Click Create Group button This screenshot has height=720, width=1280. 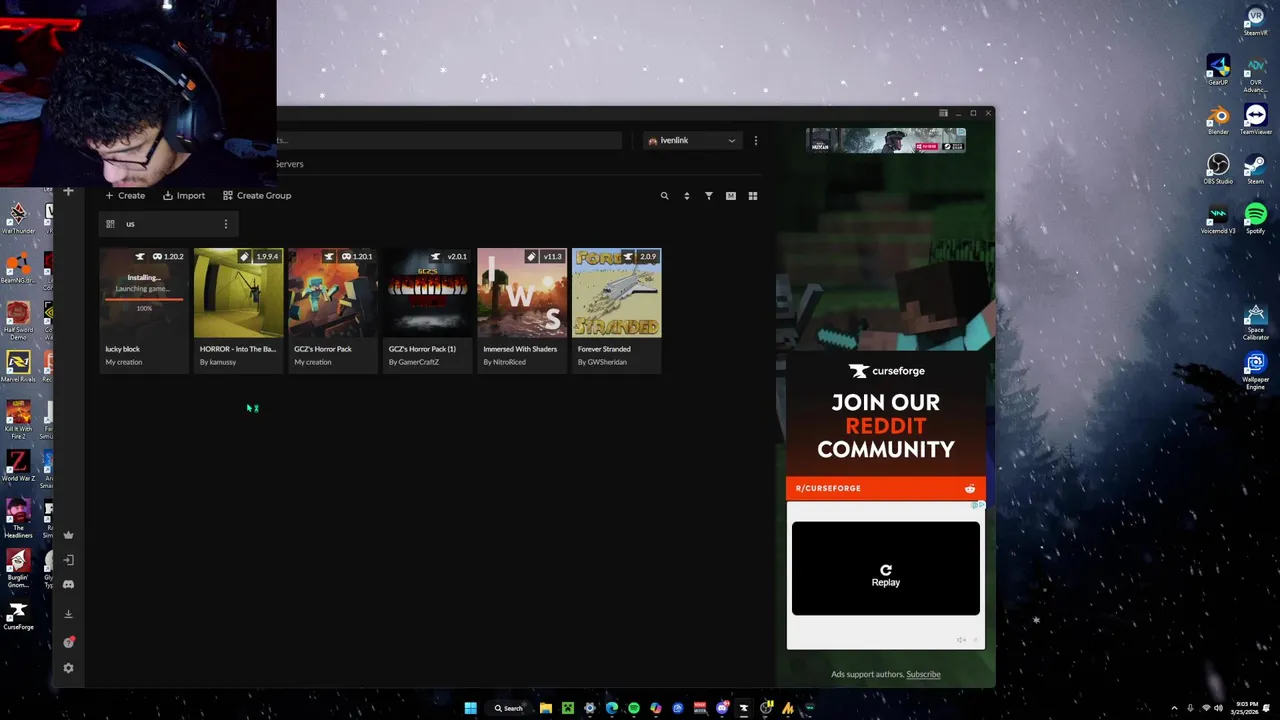point(257,196)
